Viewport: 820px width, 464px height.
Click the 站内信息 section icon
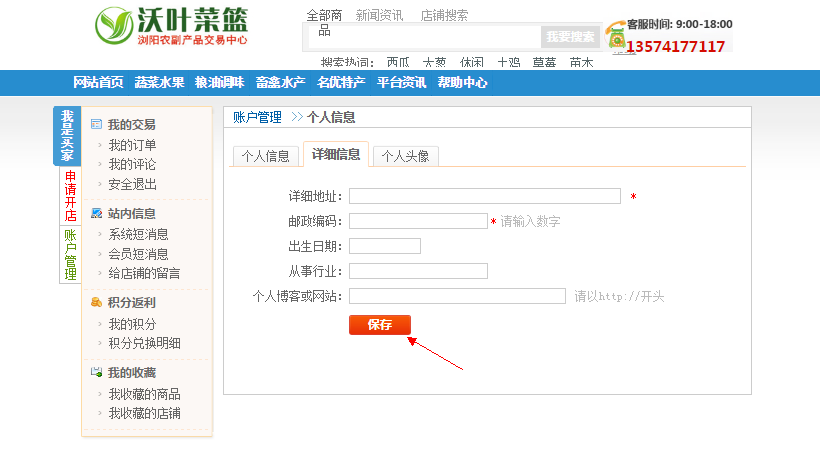(97, 213)
